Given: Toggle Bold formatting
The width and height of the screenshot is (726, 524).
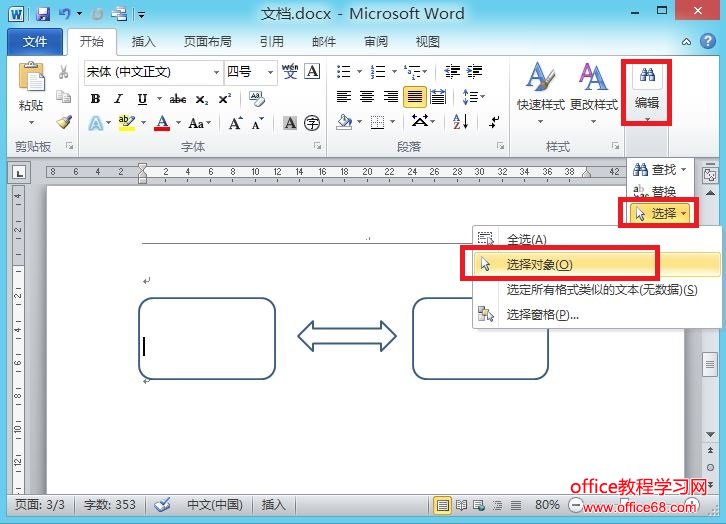Looking at the screenshot, I should pos(95,99).
